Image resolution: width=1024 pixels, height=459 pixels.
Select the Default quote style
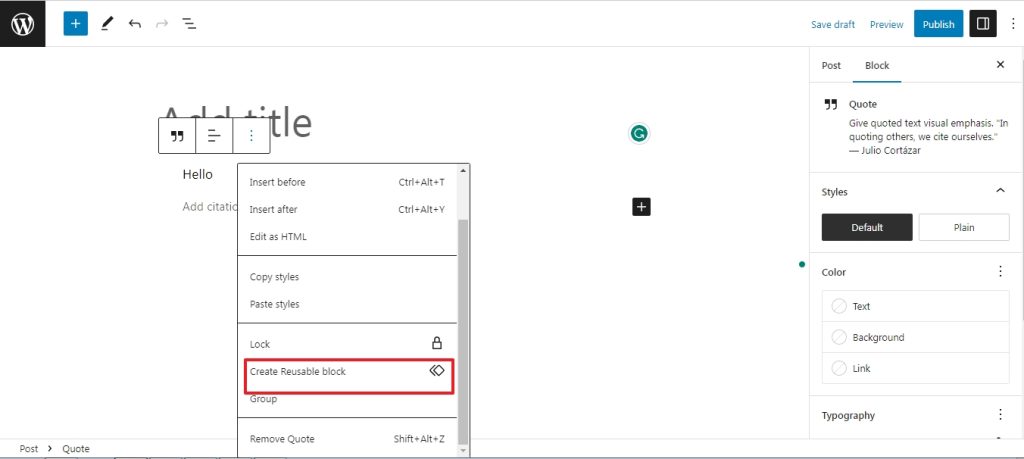click(867, 227)
